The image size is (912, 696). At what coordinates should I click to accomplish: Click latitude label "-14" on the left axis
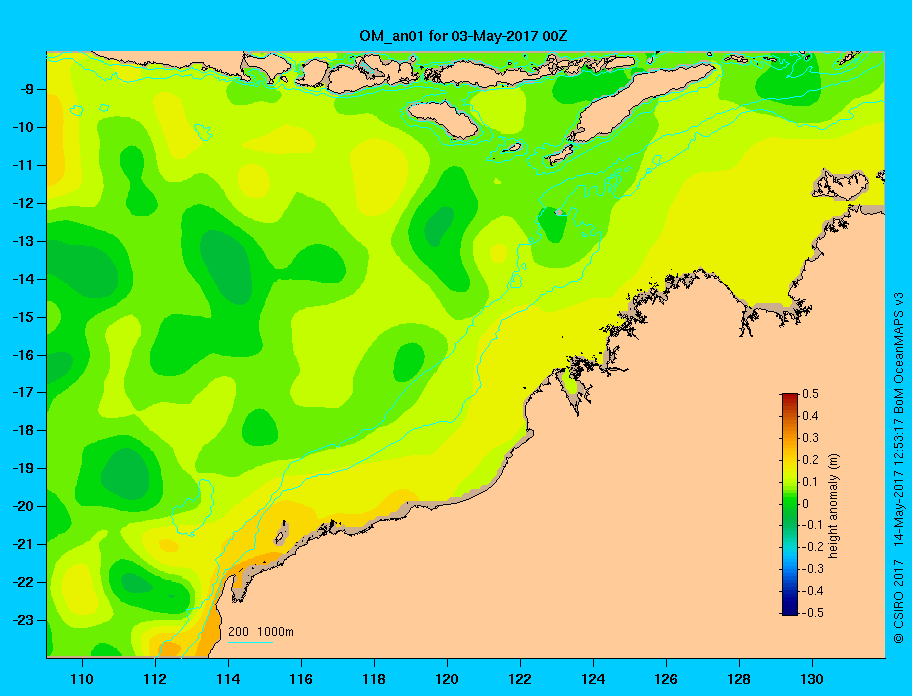pyautogui.click(x=22, y=279)
